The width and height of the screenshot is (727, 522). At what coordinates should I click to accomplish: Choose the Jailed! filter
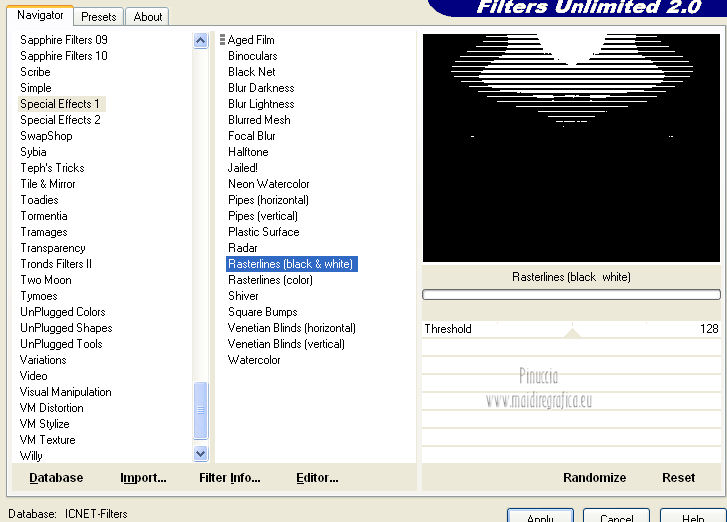click(242, 168)
